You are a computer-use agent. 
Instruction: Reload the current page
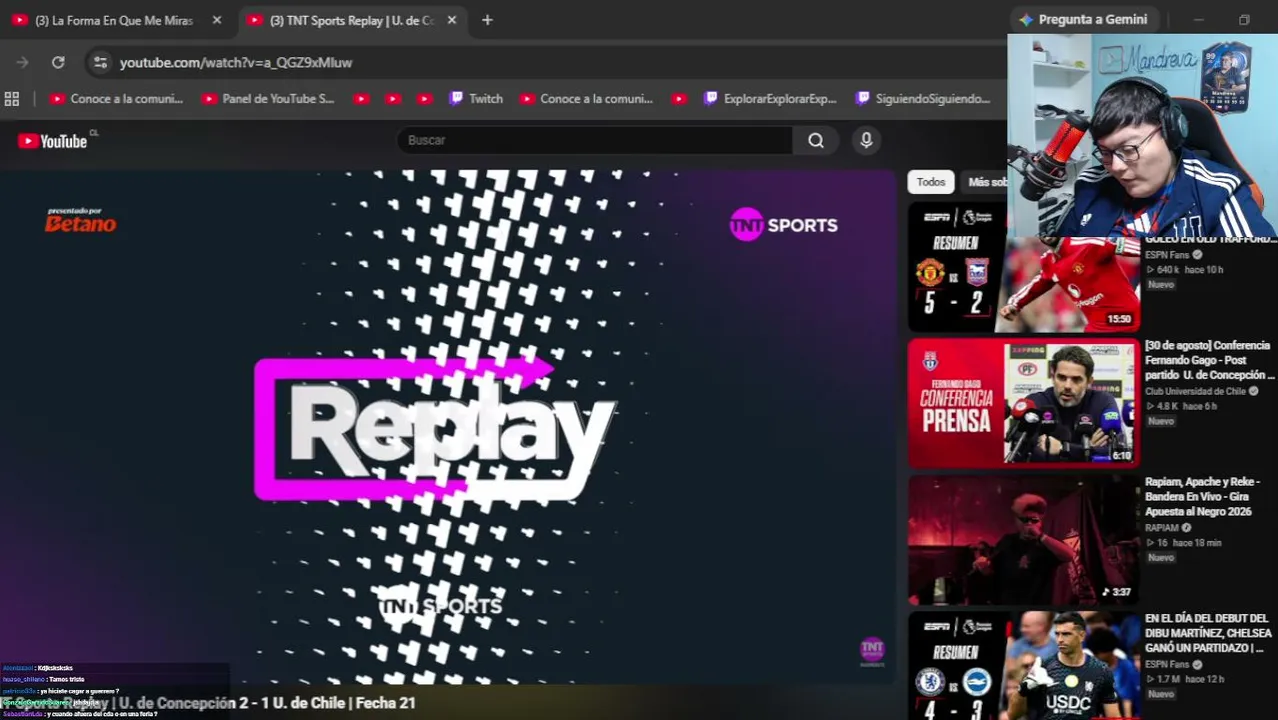click(58, 62)
